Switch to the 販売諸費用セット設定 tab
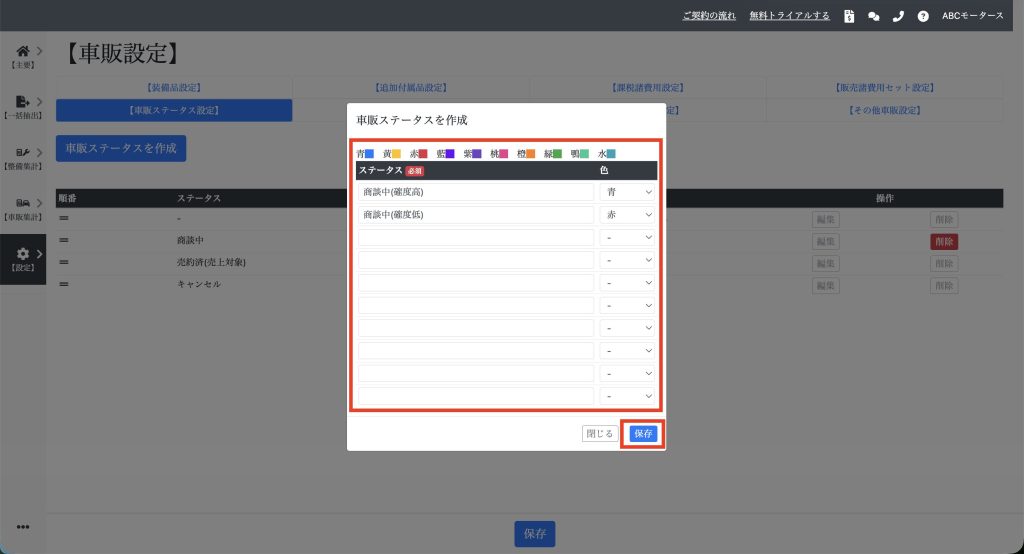Viewport: 1024px width, 554px height. click(884, 88)
